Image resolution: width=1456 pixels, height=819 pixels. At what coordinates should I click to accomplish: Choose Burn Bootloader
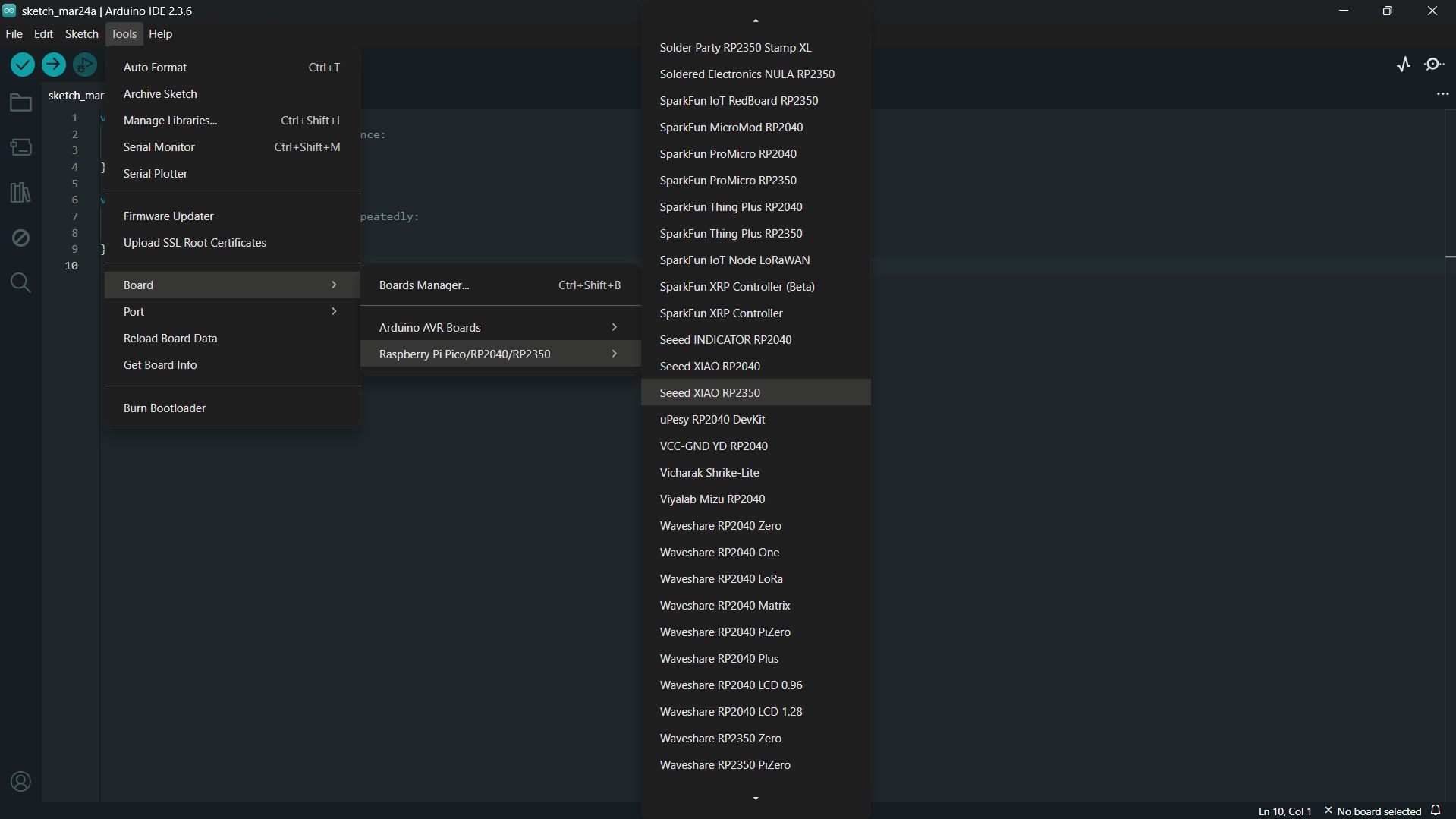[232, 408]
